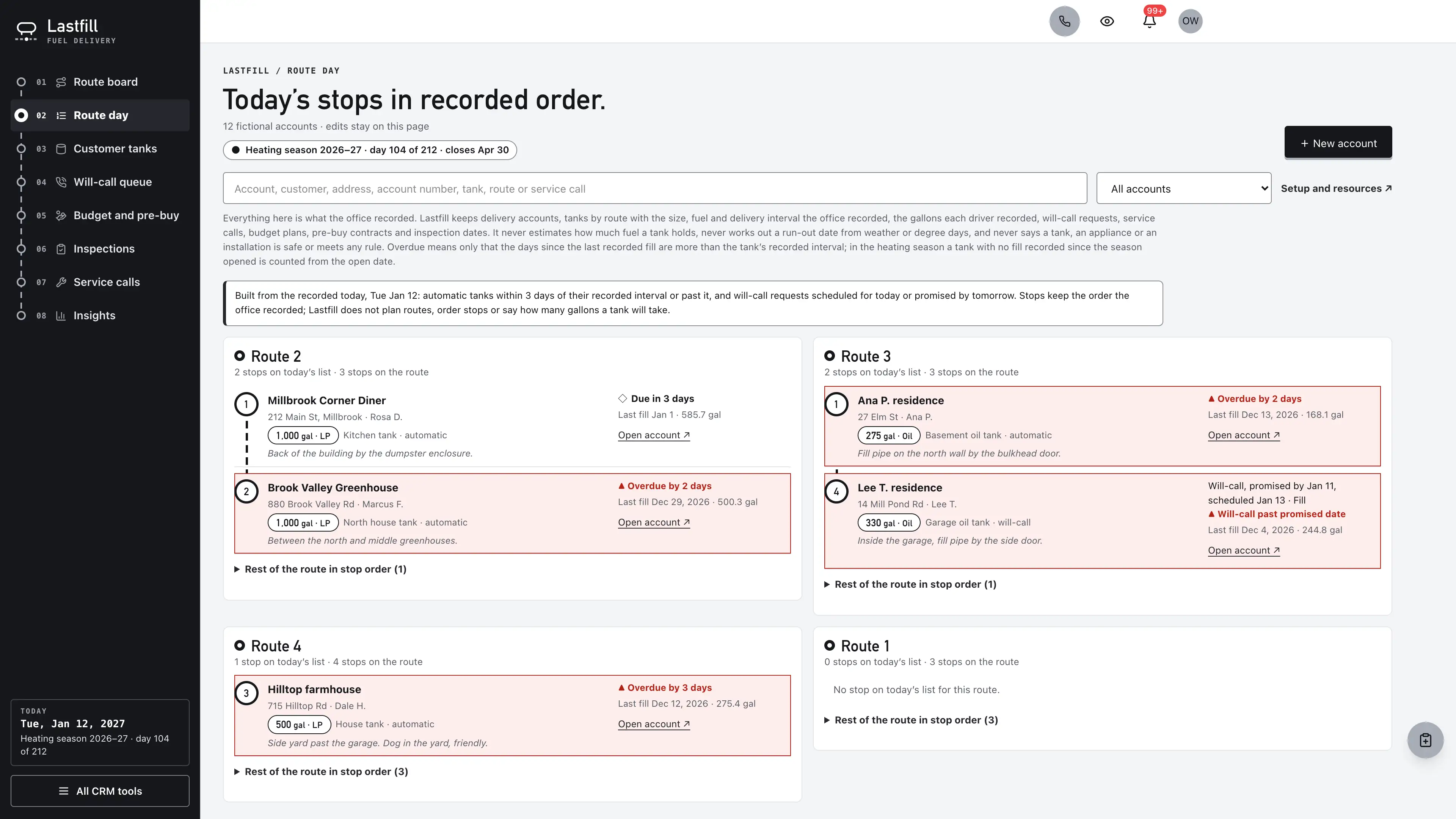
Task: Open the OW user avatar menu
Action: [1190, 21]
